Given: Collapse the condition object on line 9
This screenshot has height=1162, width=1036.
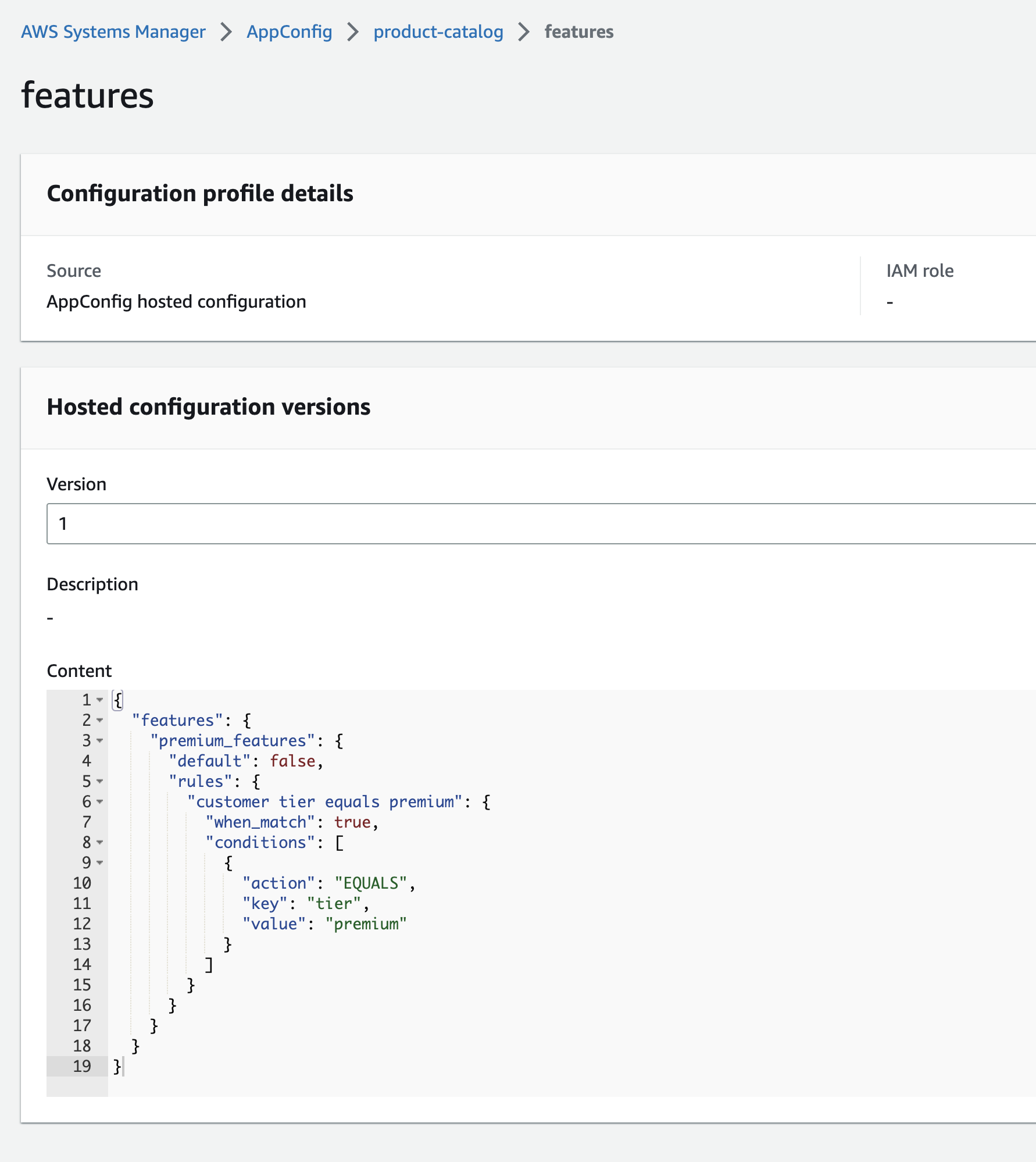Looking at the screenshot, I should [x=100, y=862].
